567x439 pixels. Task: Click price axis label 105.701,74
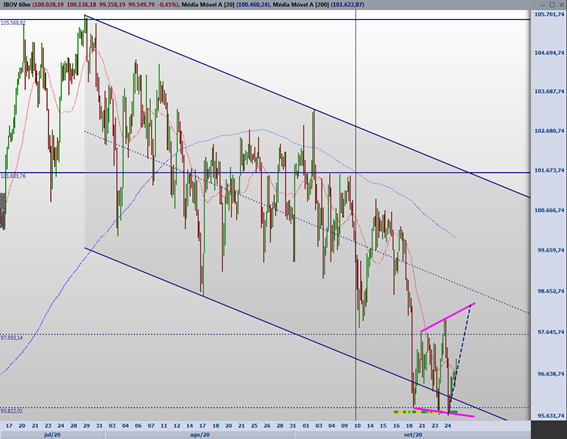click(x=549, y=14)
